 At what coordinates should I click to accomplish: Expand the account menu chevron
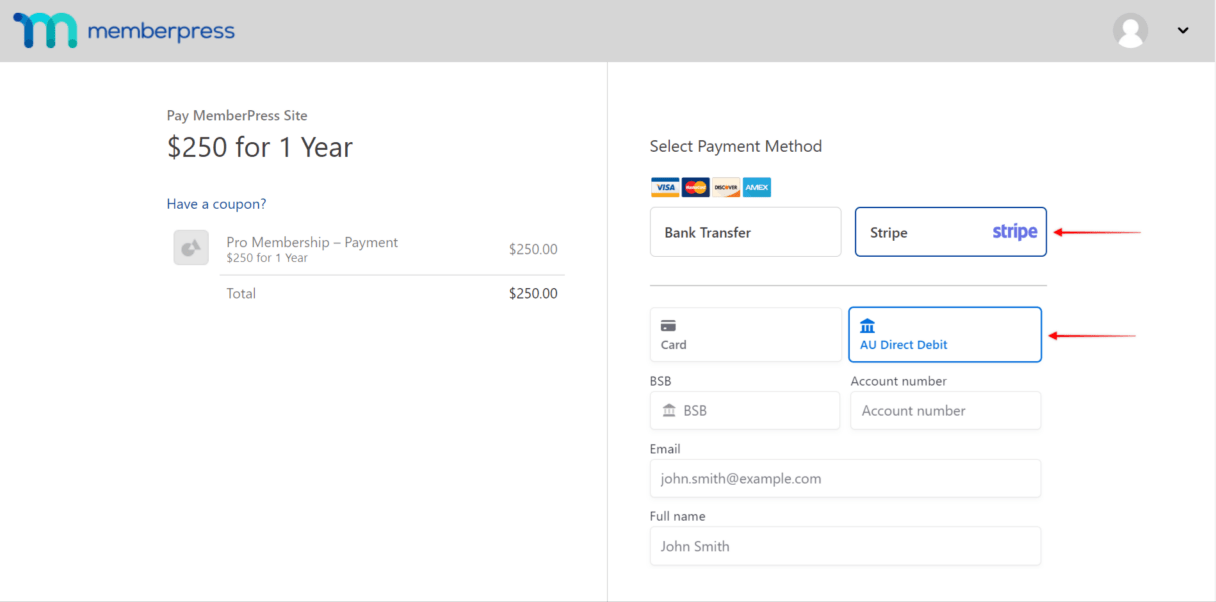(x=1183, y=31)
